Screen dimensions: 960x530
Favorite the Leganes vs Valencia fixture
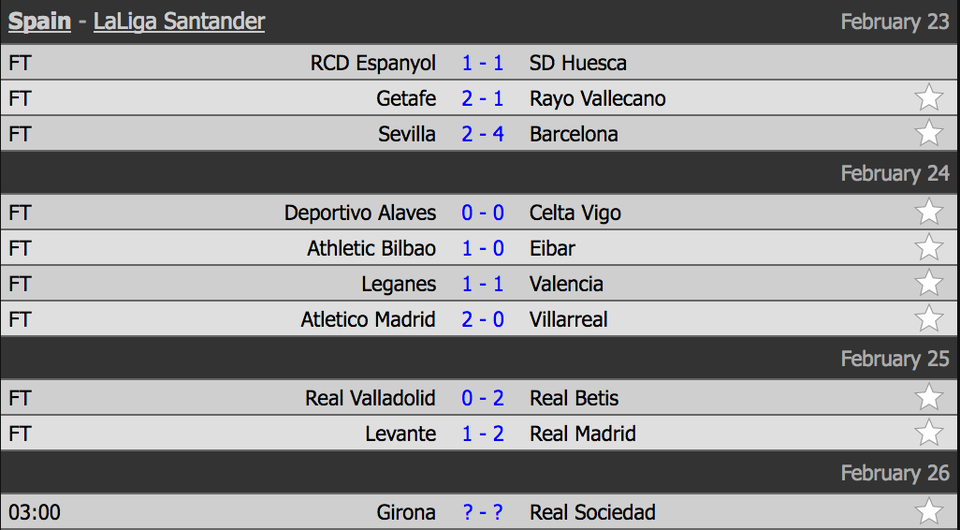[x=928, y=283]
